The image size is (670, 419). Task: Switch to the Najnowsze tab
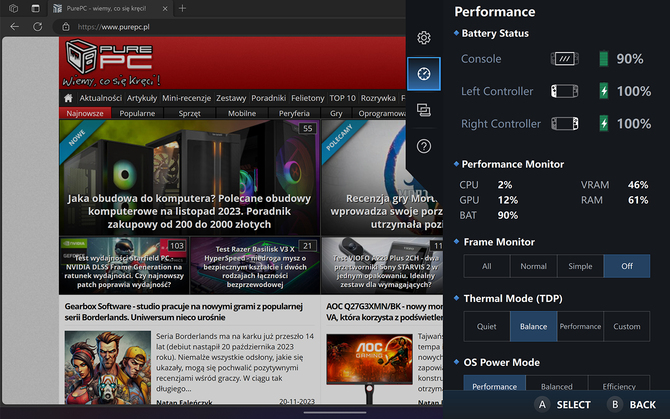tap(85, 113)
